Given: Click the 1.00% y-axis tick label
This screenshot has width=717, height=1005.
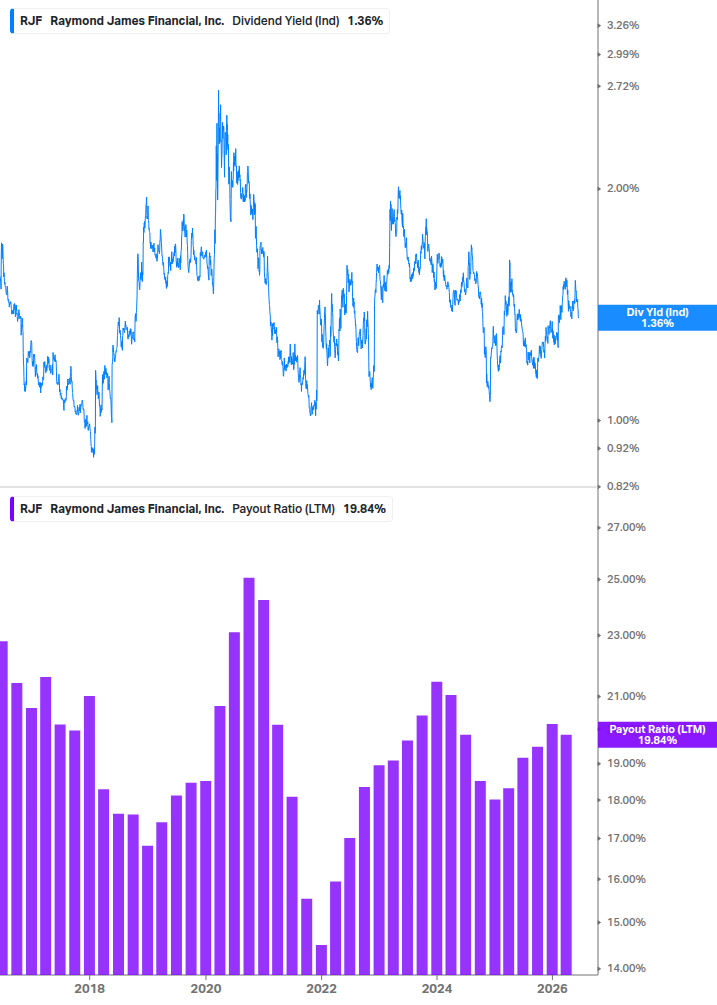Looking at the screenshot, I should coord(623,420).
